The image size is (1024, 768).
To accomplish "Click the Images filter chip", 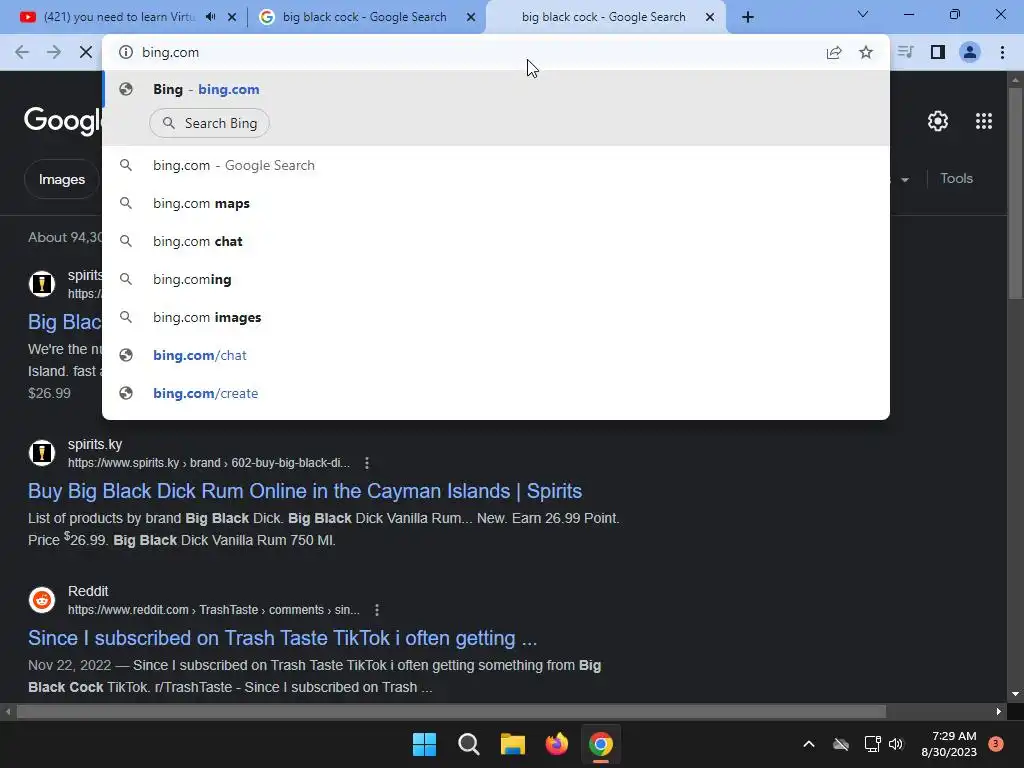I will (61, 179).
